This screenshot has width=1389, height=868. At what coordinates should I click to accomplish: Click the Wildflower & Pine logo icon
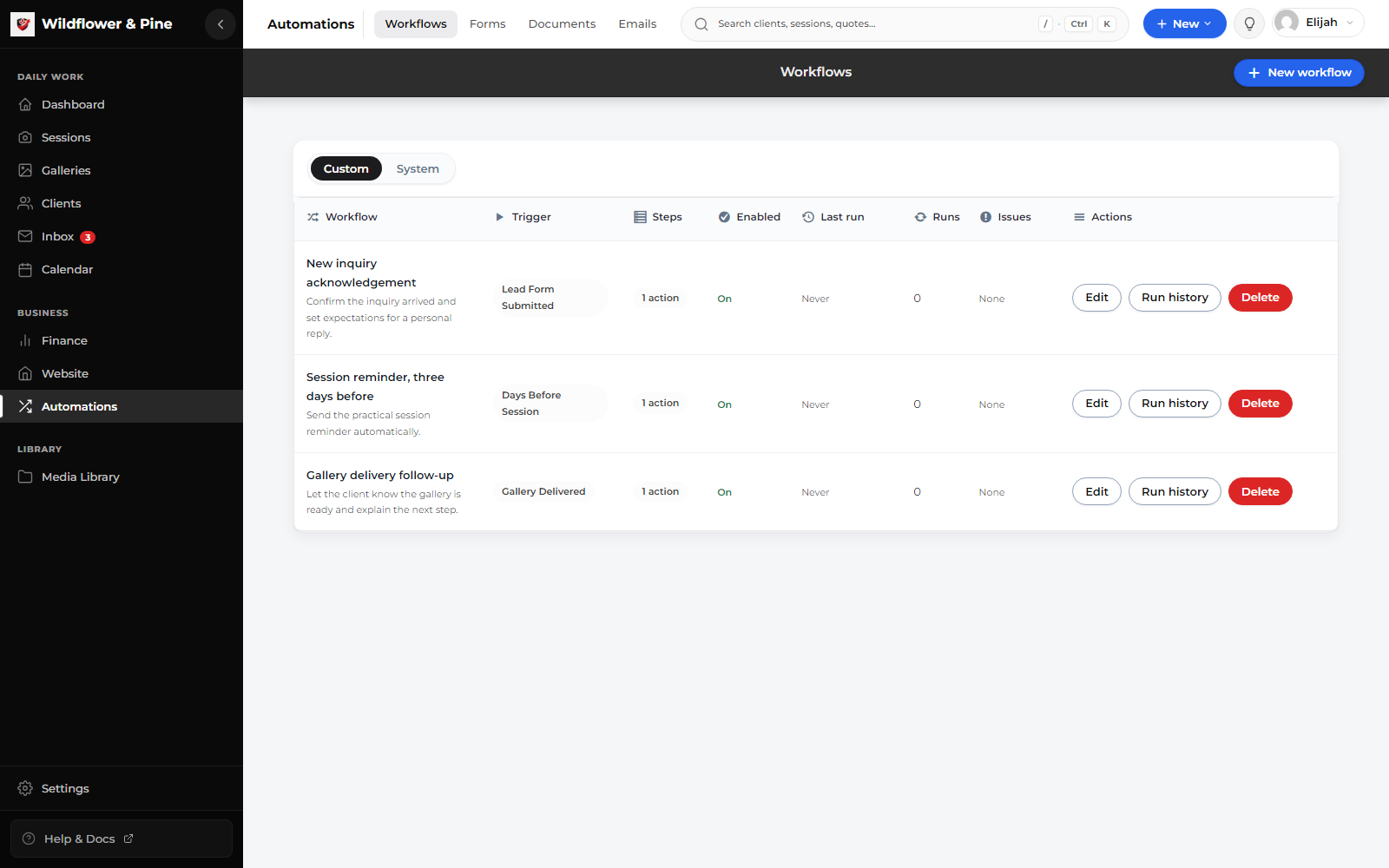(23, 24)
